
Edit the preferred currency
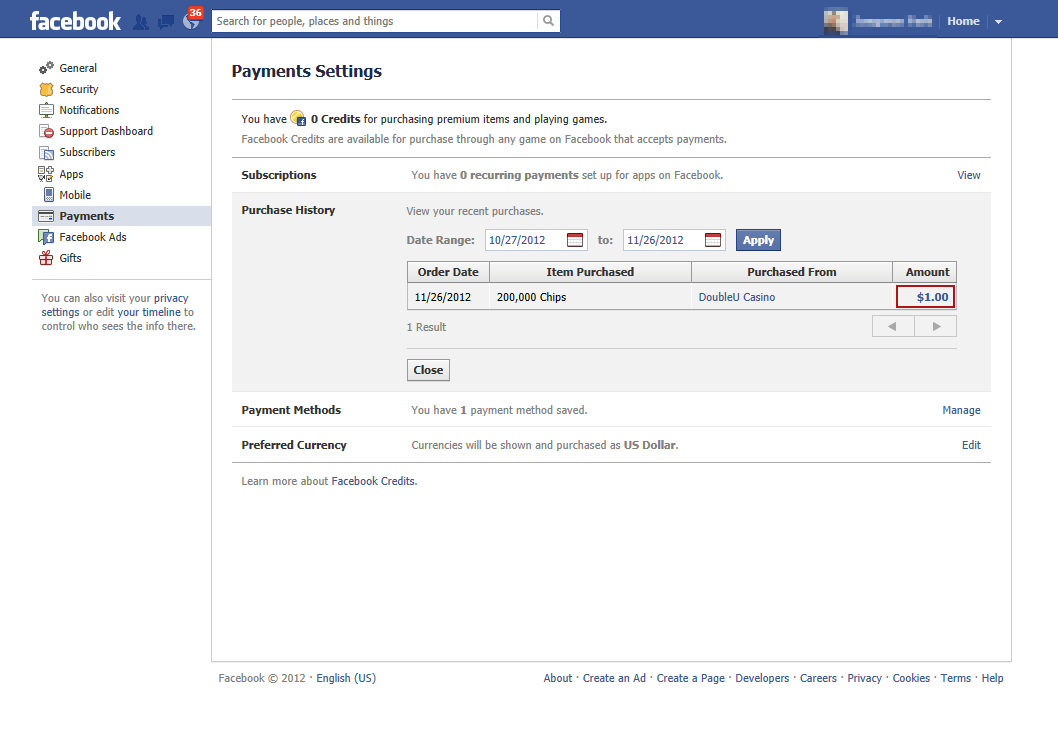(x=971, y=445)
